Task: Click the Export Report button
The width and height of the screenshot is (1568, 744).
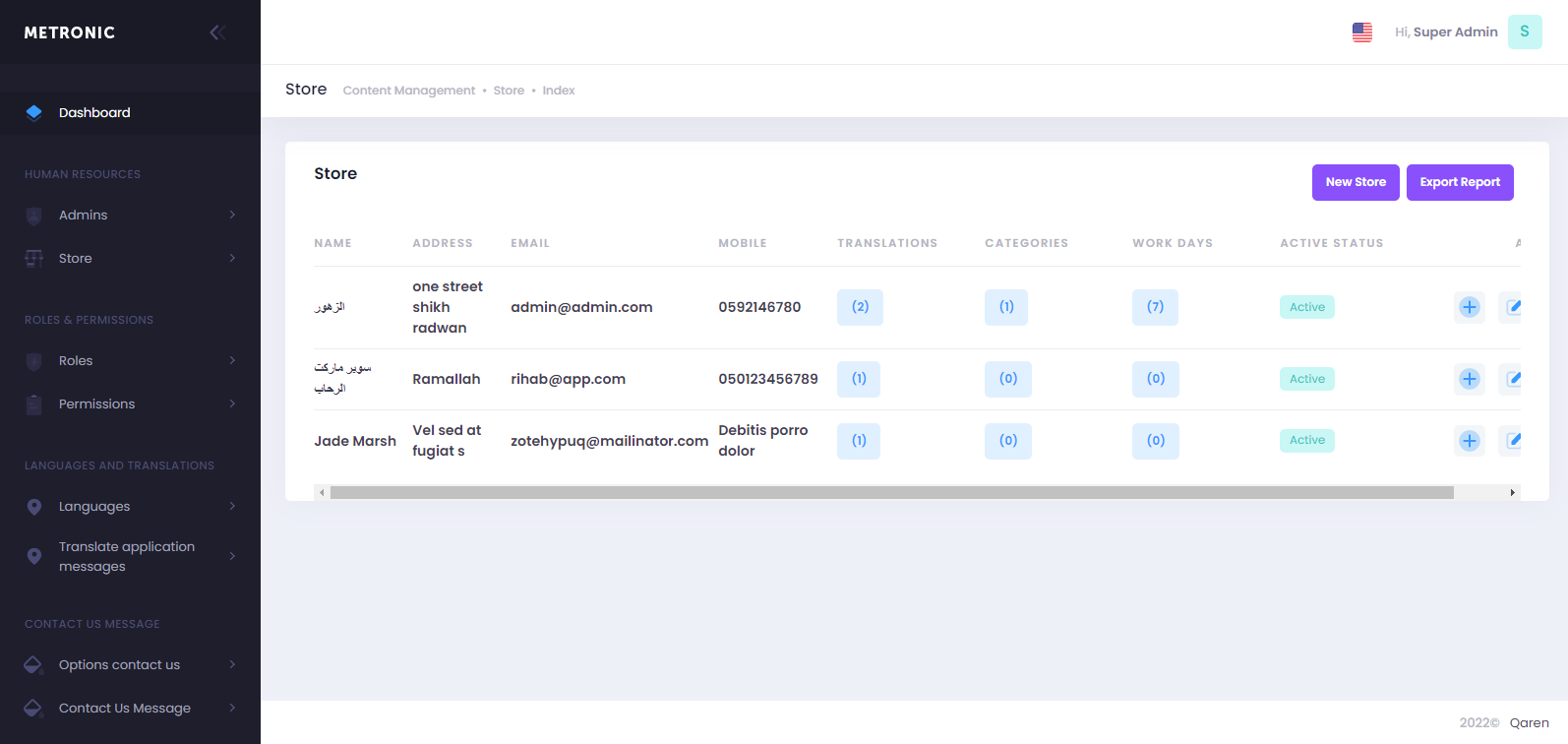Action: [1459, 182]
